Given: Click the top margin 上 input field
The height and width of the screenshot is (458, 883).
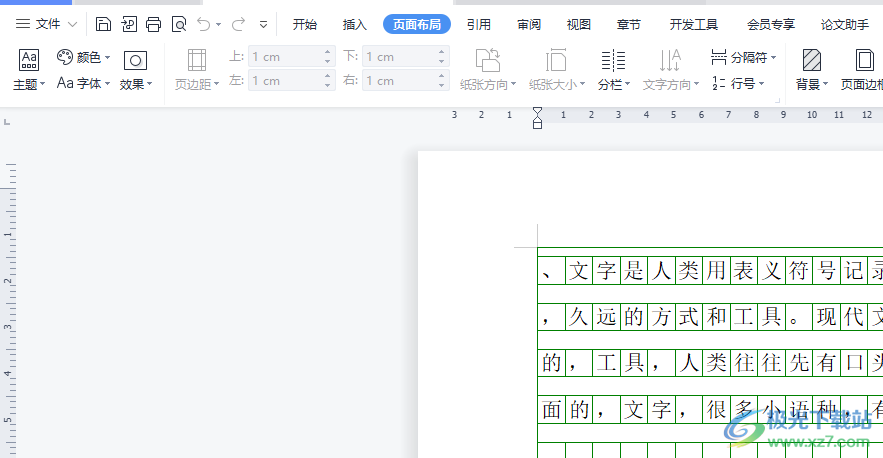Looking at the screenshot, I should click(286, 56).
